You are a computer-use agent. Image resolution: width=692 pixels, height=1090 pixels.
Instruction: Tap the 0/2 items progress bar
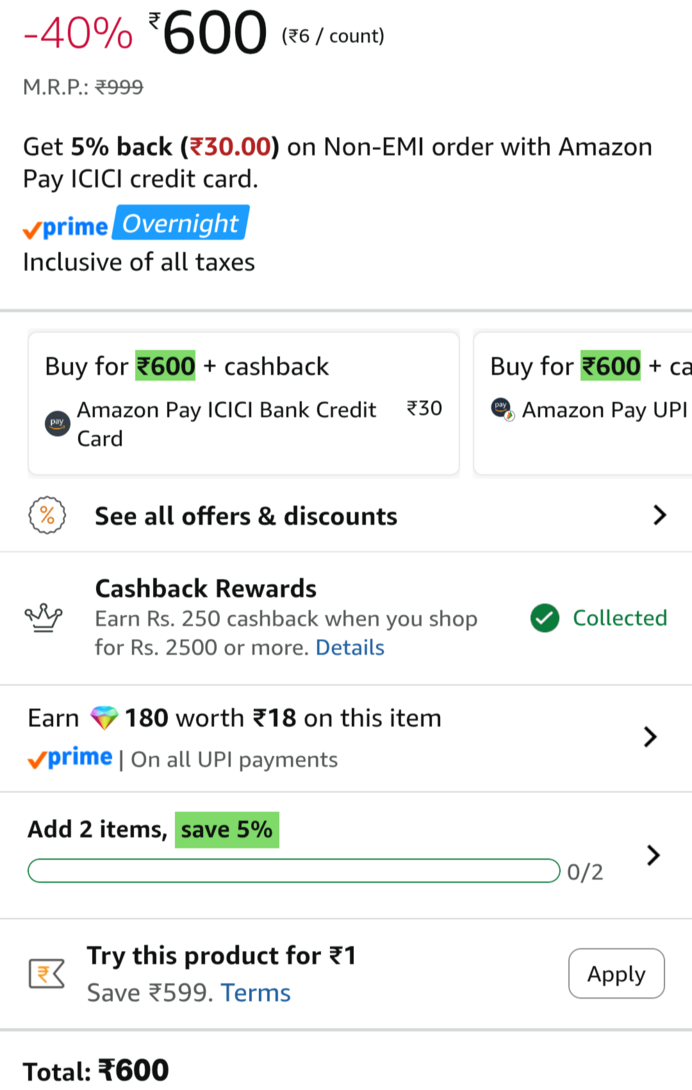point(293,871)
